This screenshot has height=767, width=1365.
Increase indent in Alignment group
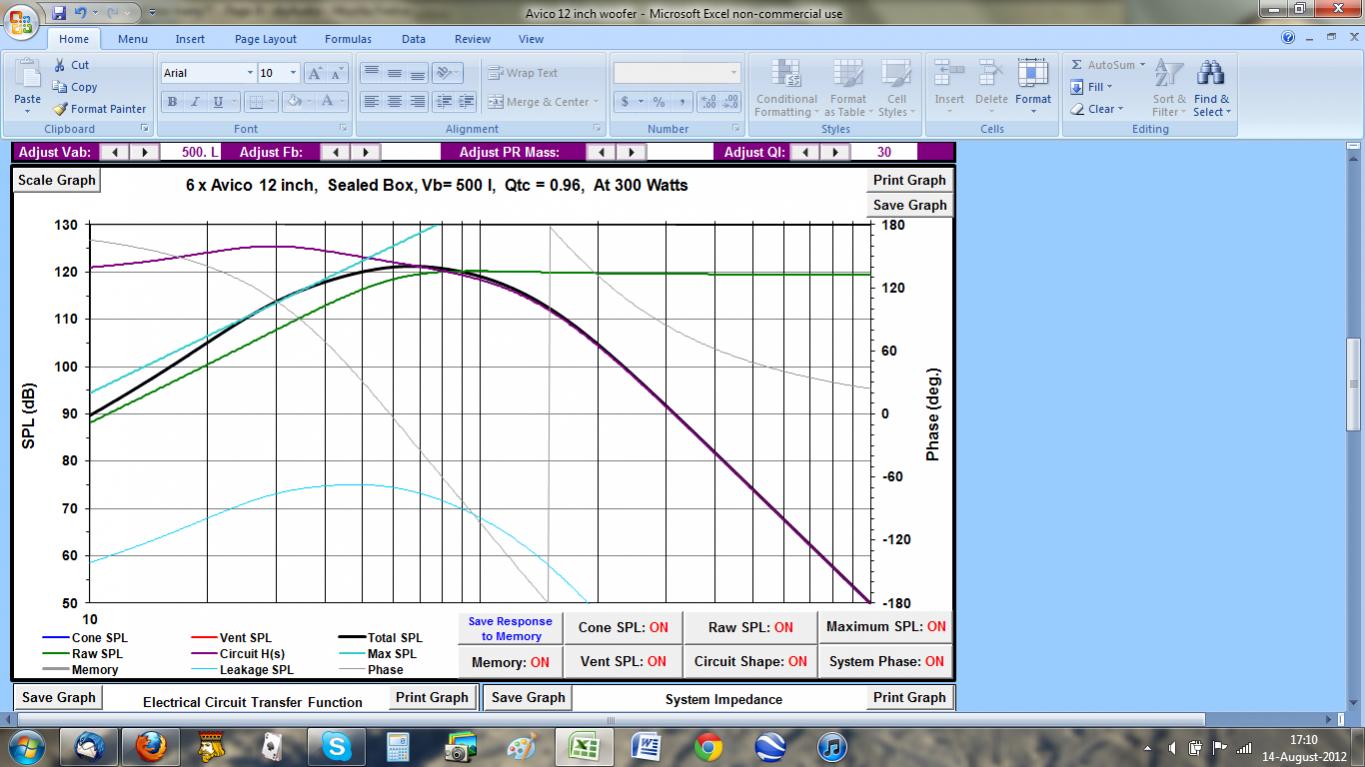[466, 102]
